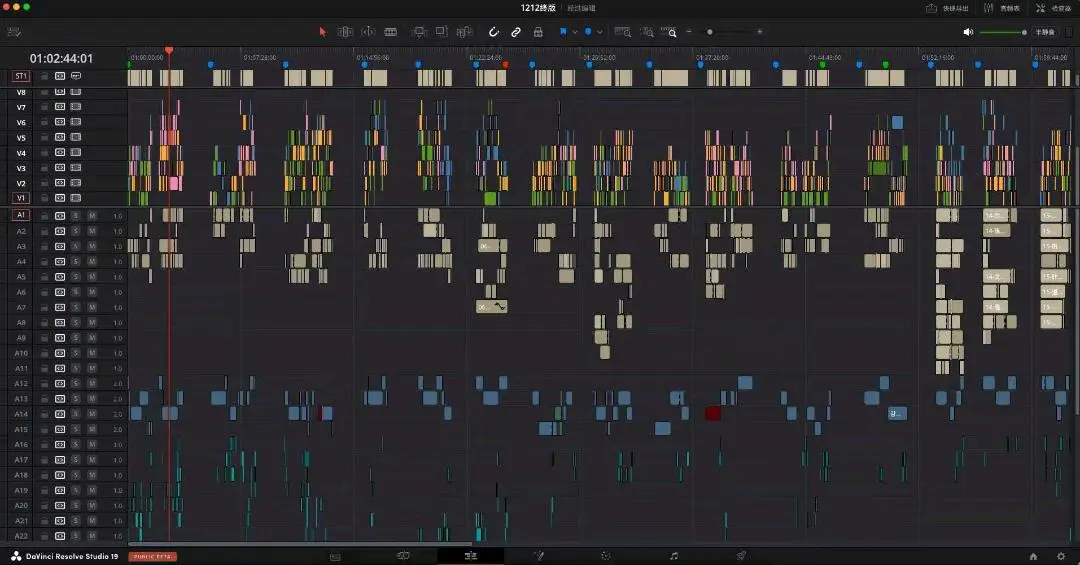The height and width of the screenshot is (565, 1080).
Task: Click the zoom out minus button
Action: (x=688, y=32)
